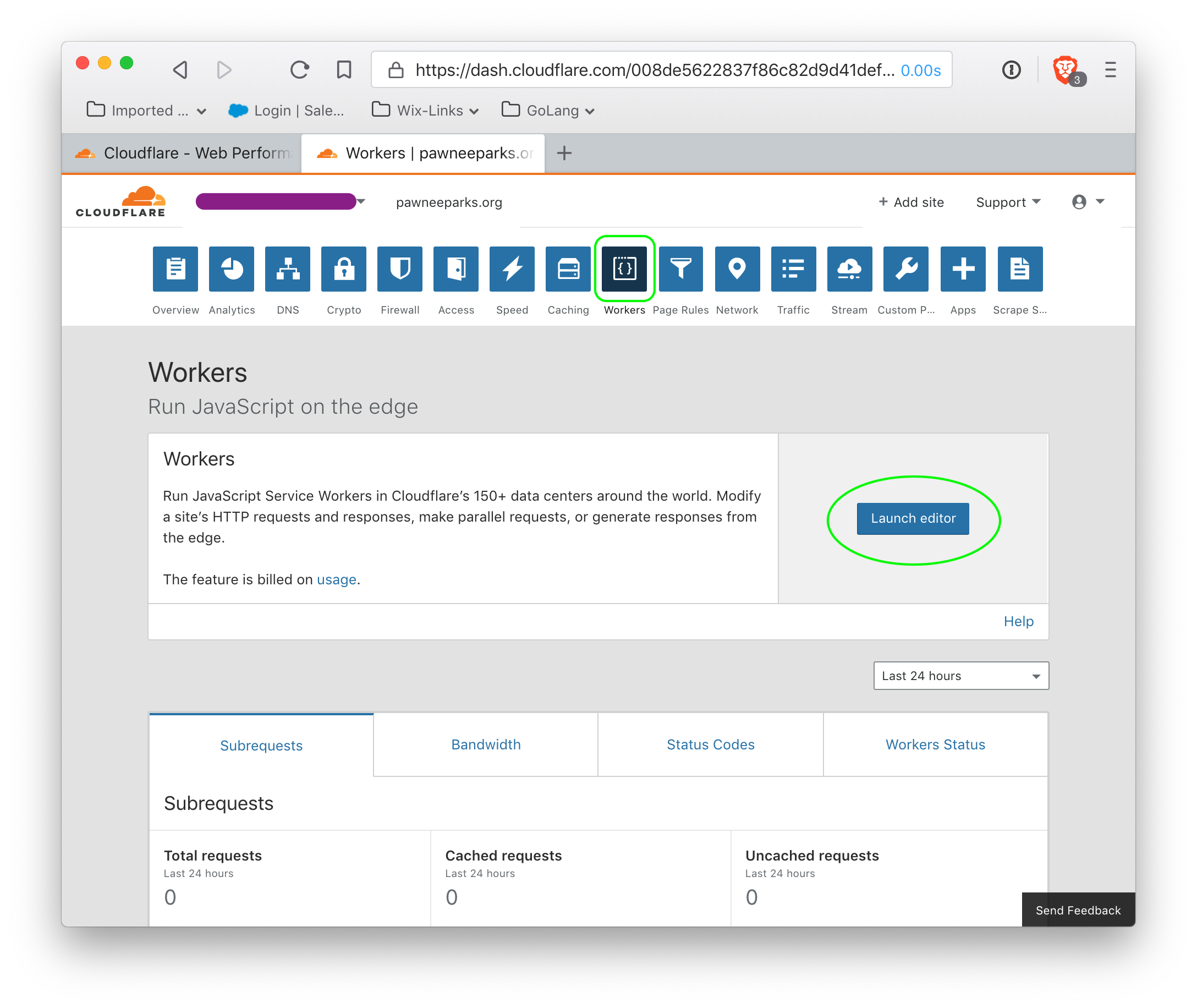Open the browser hamburger menu
Image resolution: width=1197 pixels, height=1008 pixels.
(1110, 70)
